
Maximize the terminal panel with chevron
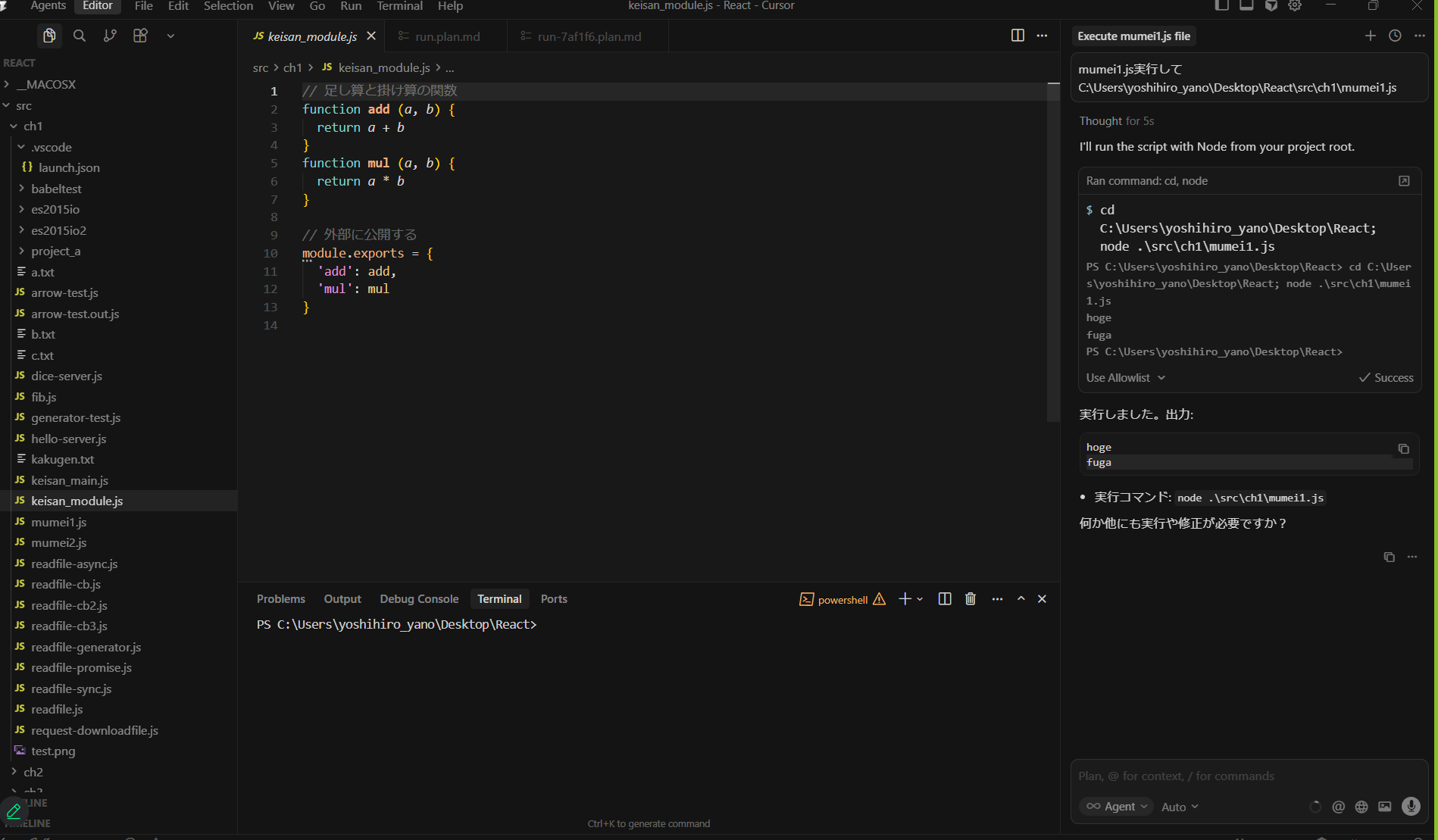(x=1021, y=598)
